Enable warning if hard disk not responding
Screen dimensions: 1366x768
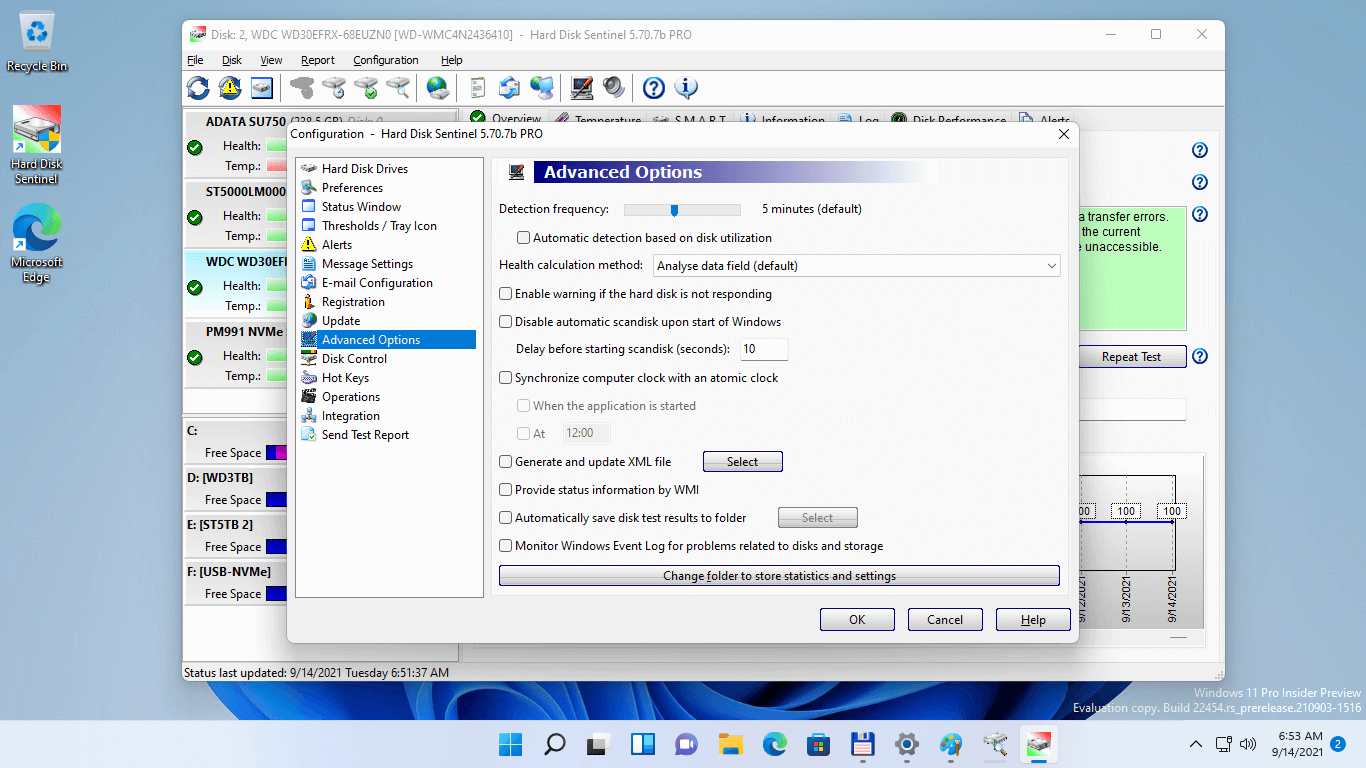tap(506, 294)
